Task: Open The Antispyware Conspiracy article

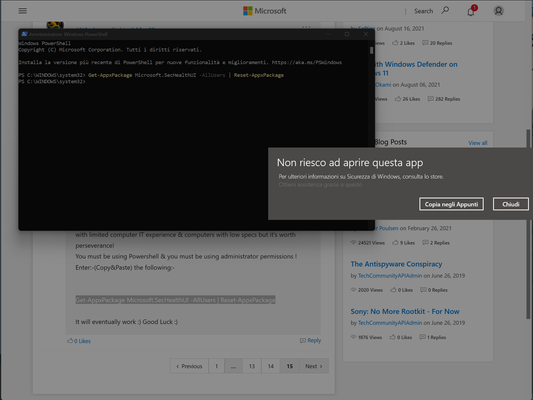Action: (x=396, y=264)
